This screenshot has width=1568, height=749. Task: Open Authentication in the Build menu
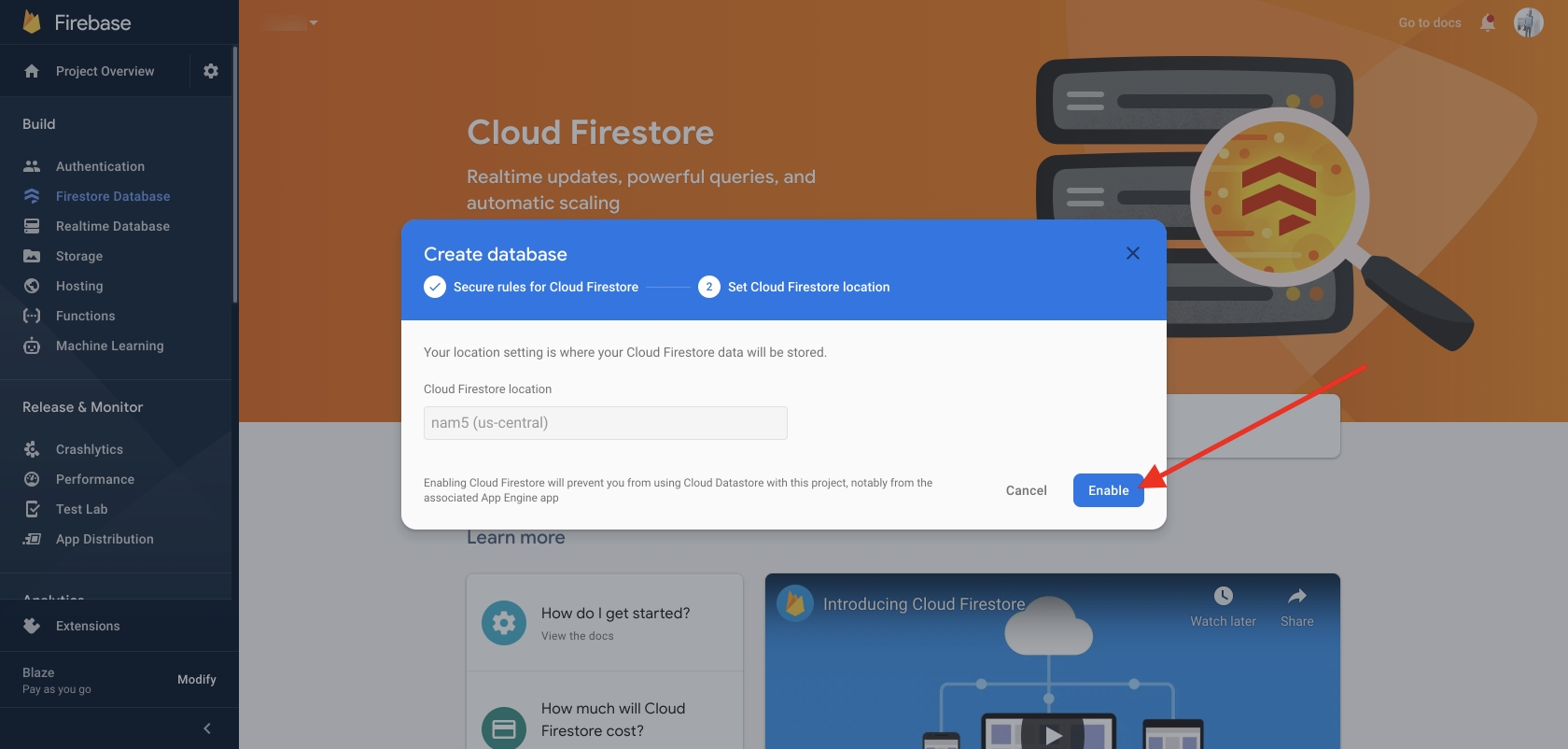100,166
